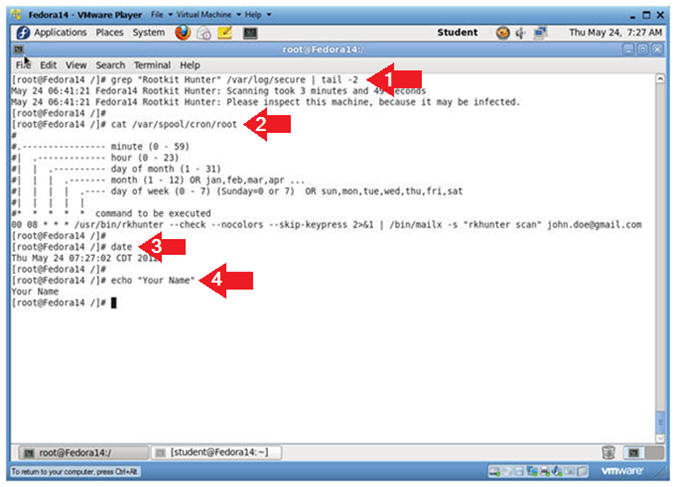This screenshot has width=676, height=487.
Task: Open the yellow notes launcher in the panel
Action: pos(225,33)
